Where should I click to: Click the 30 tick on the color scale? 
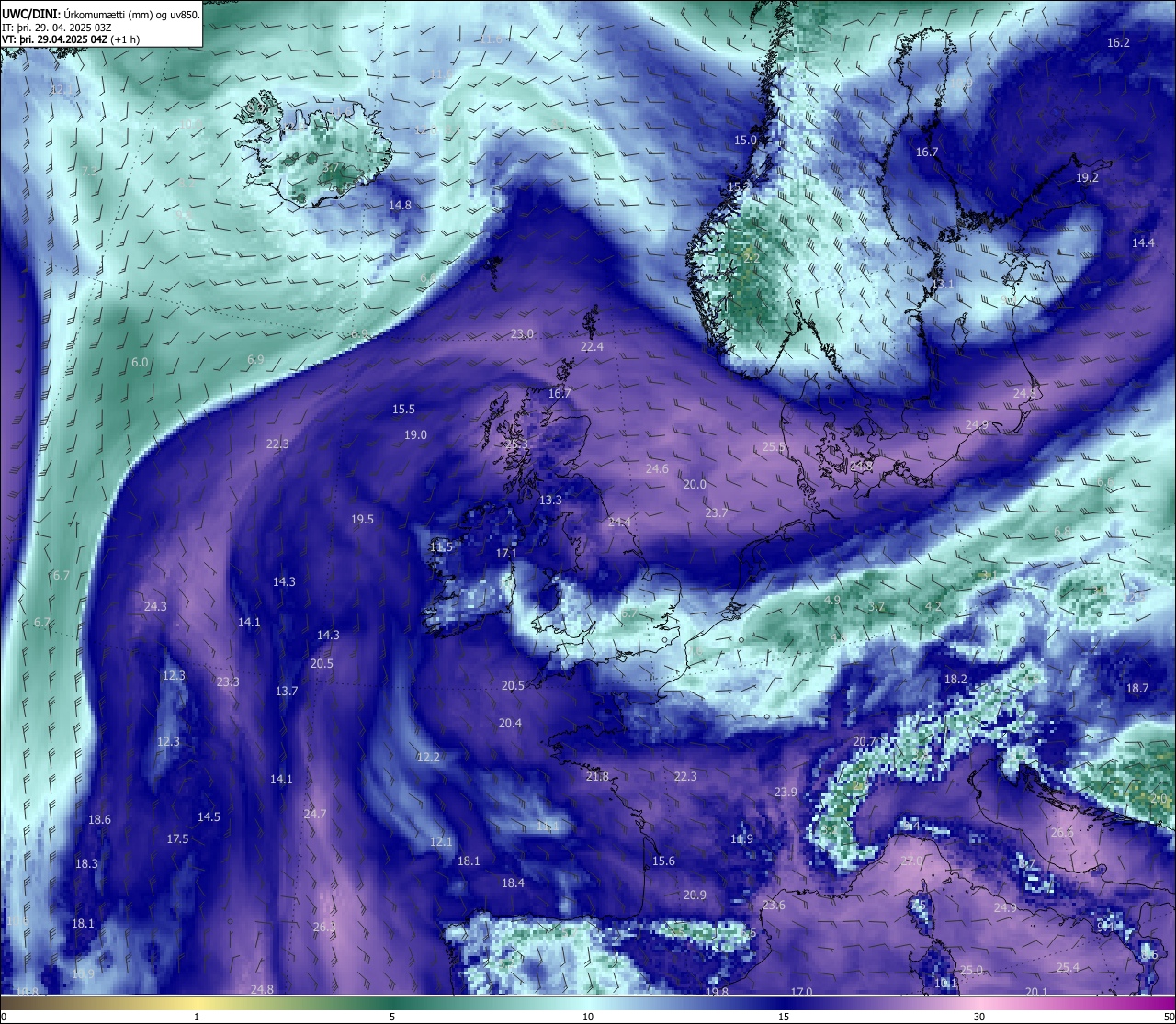(x=979, y=1017)
